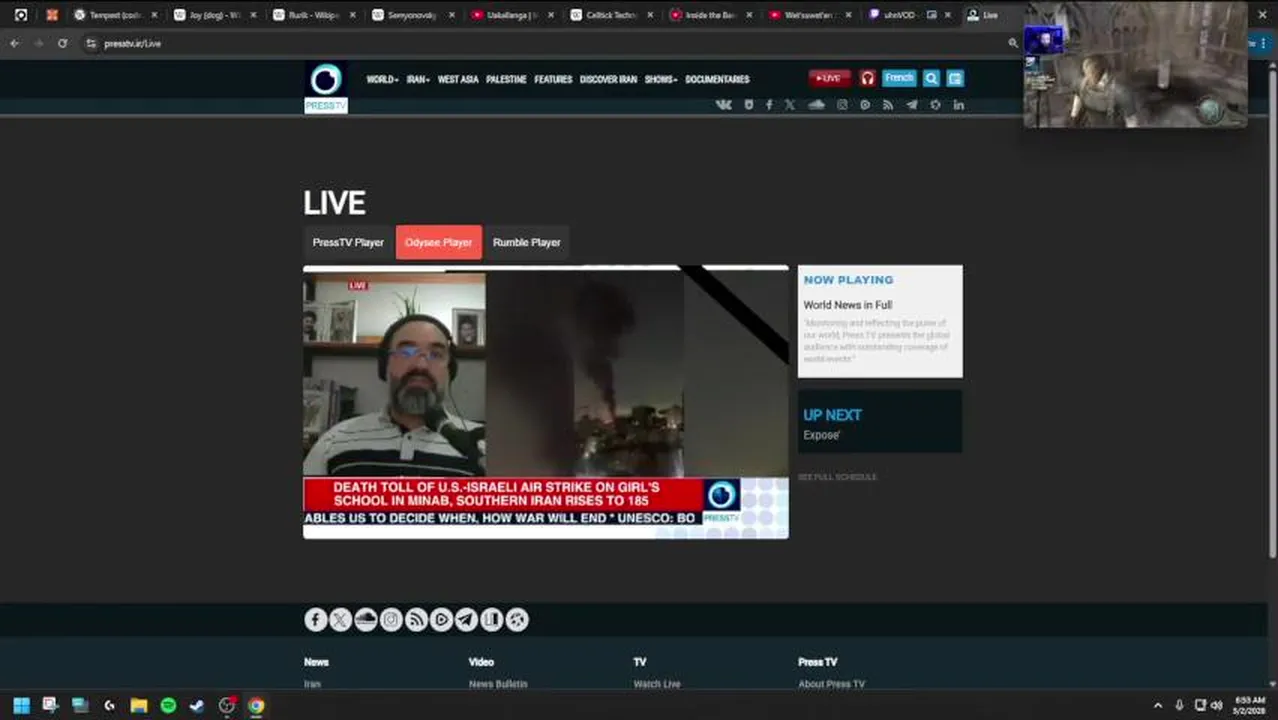Open the VK social icon in header
The image size is (1278, 720).
(724, 105)
